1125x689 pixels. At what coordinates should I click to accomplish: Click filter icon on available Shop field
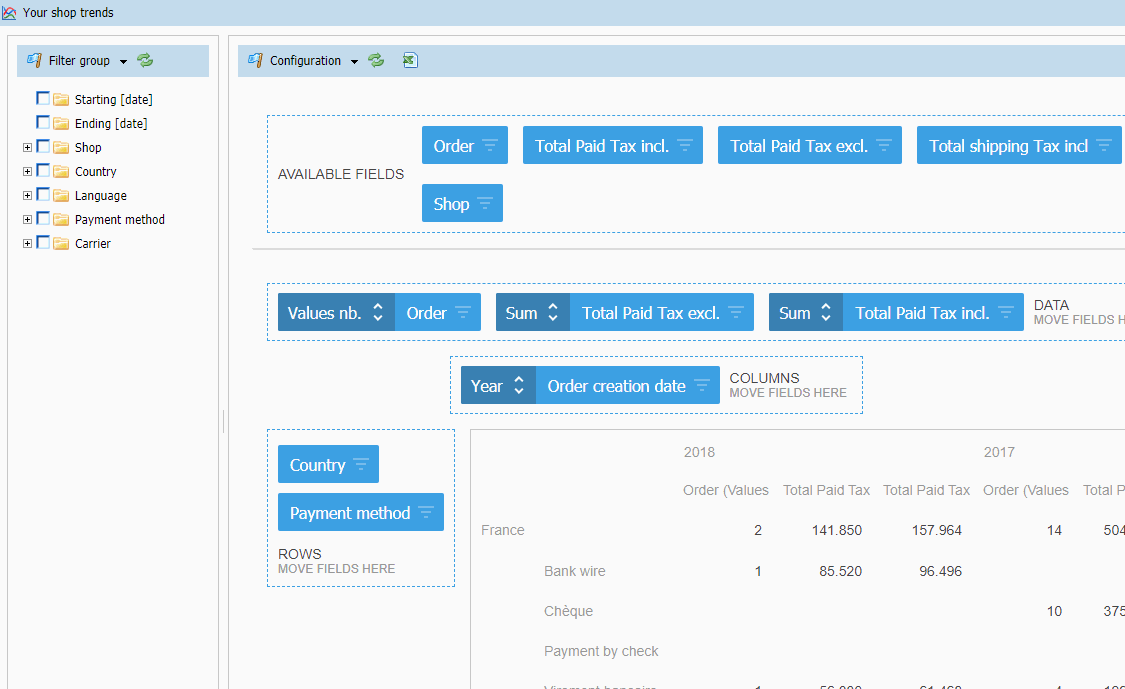(x=485, y=204)
